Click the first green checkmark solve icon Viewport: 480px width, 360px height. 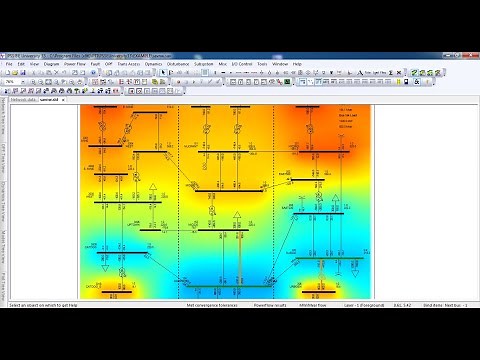pyautogui.click(x=414, y=73)
